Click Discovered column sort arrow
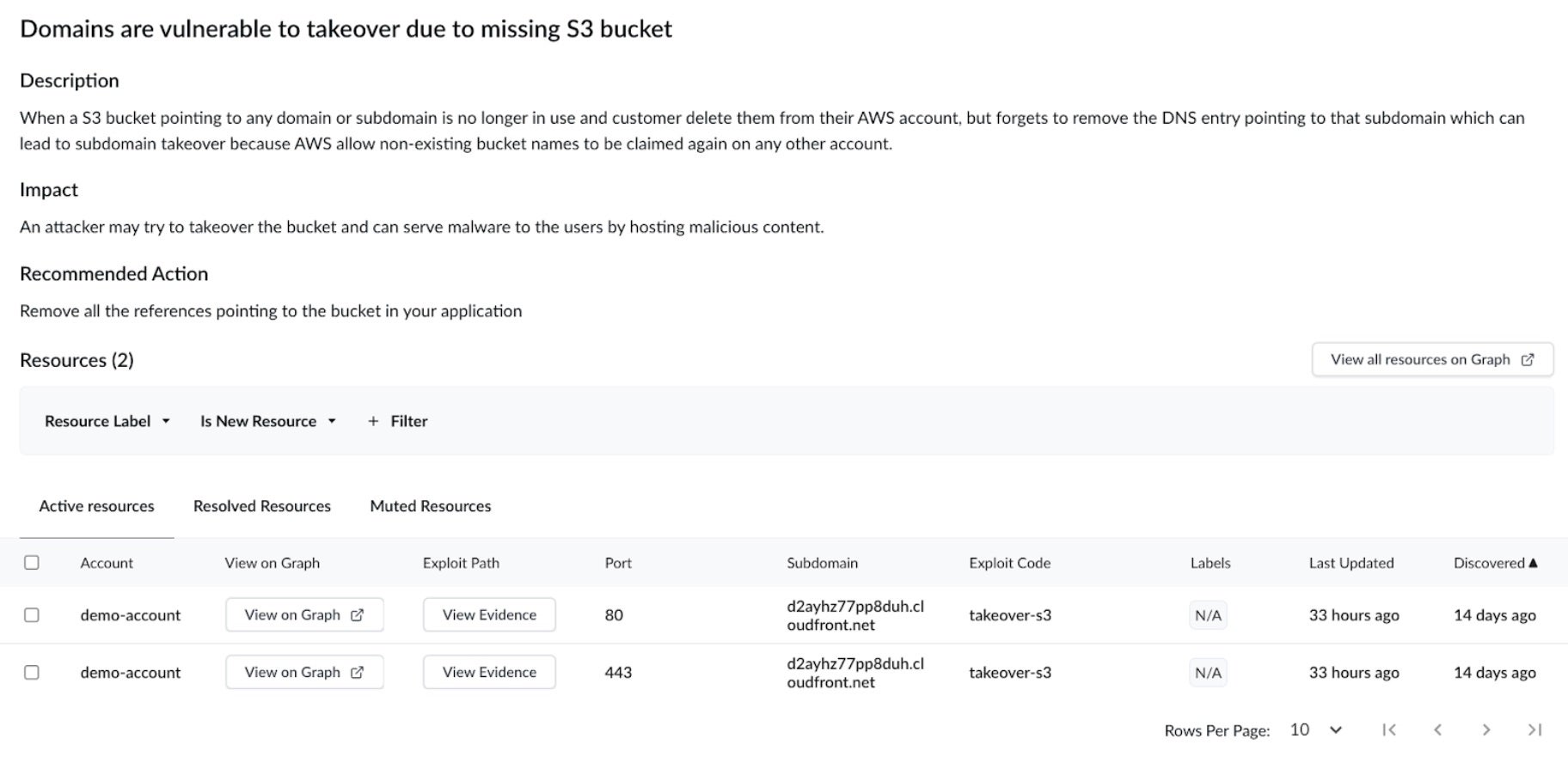The height and width of the screenshot is (763, 1568). click(1533, 563)
